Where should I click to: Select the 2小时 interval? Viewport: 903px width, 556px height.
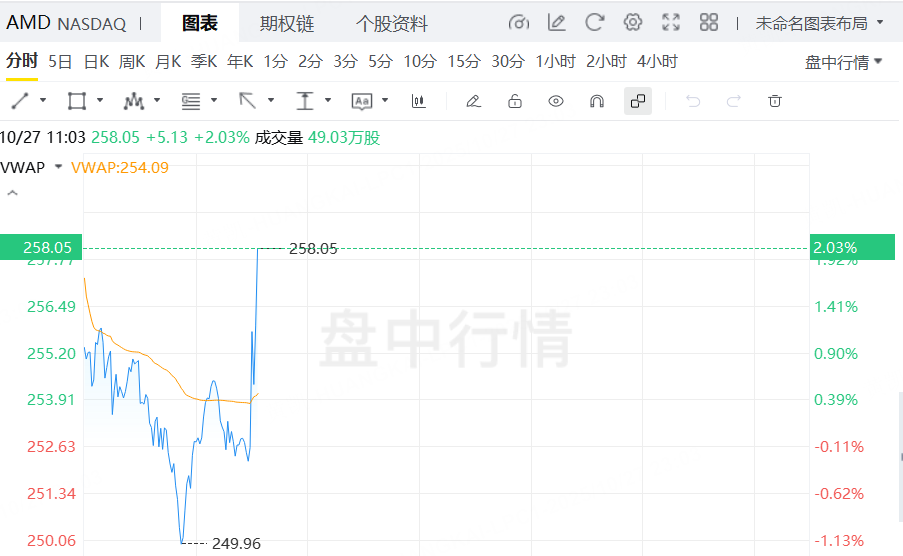[606, 61]
